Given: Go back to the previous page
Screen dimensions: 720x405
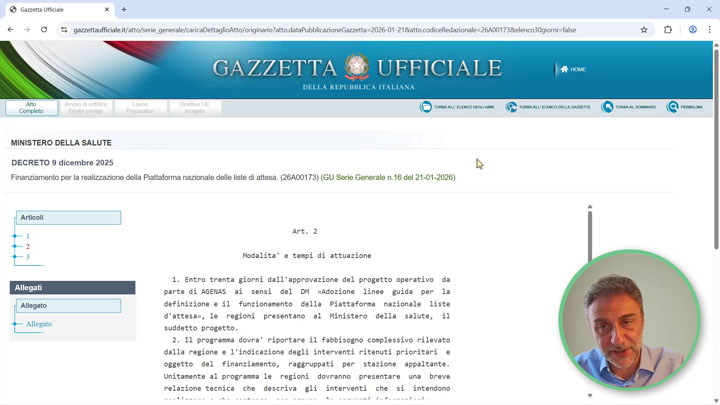Looking at the screenshot, I should click(x=10, y=29).
